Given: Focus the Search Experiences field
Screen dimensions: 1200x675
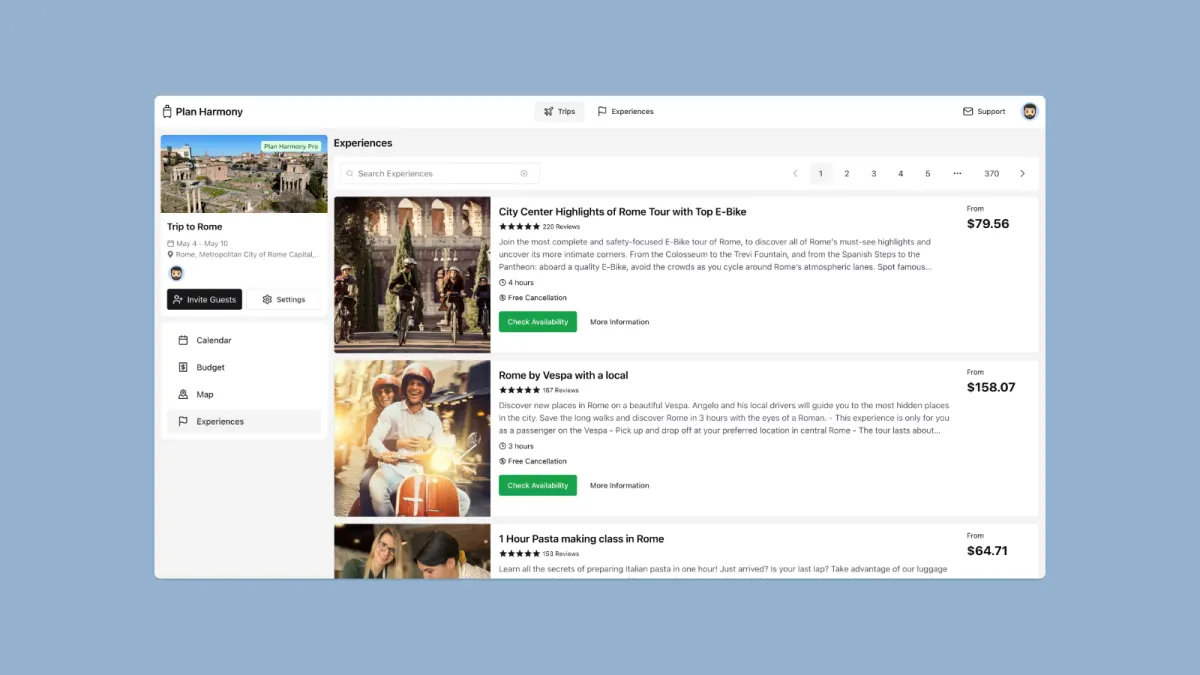Looking at the screenshot, I should click(440, 173).
